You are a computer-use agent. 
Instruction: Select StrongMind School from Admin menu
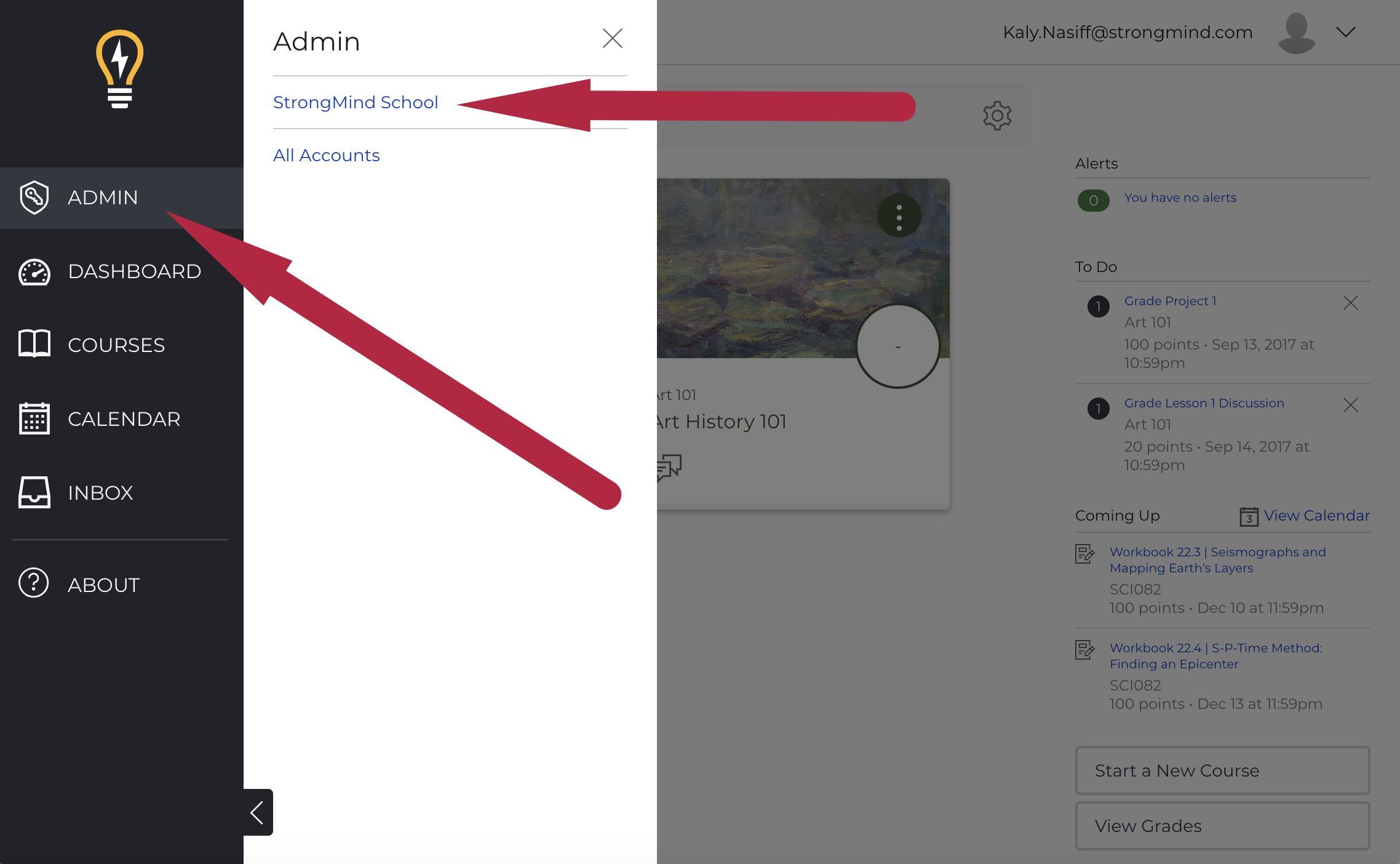click(355, 101)
